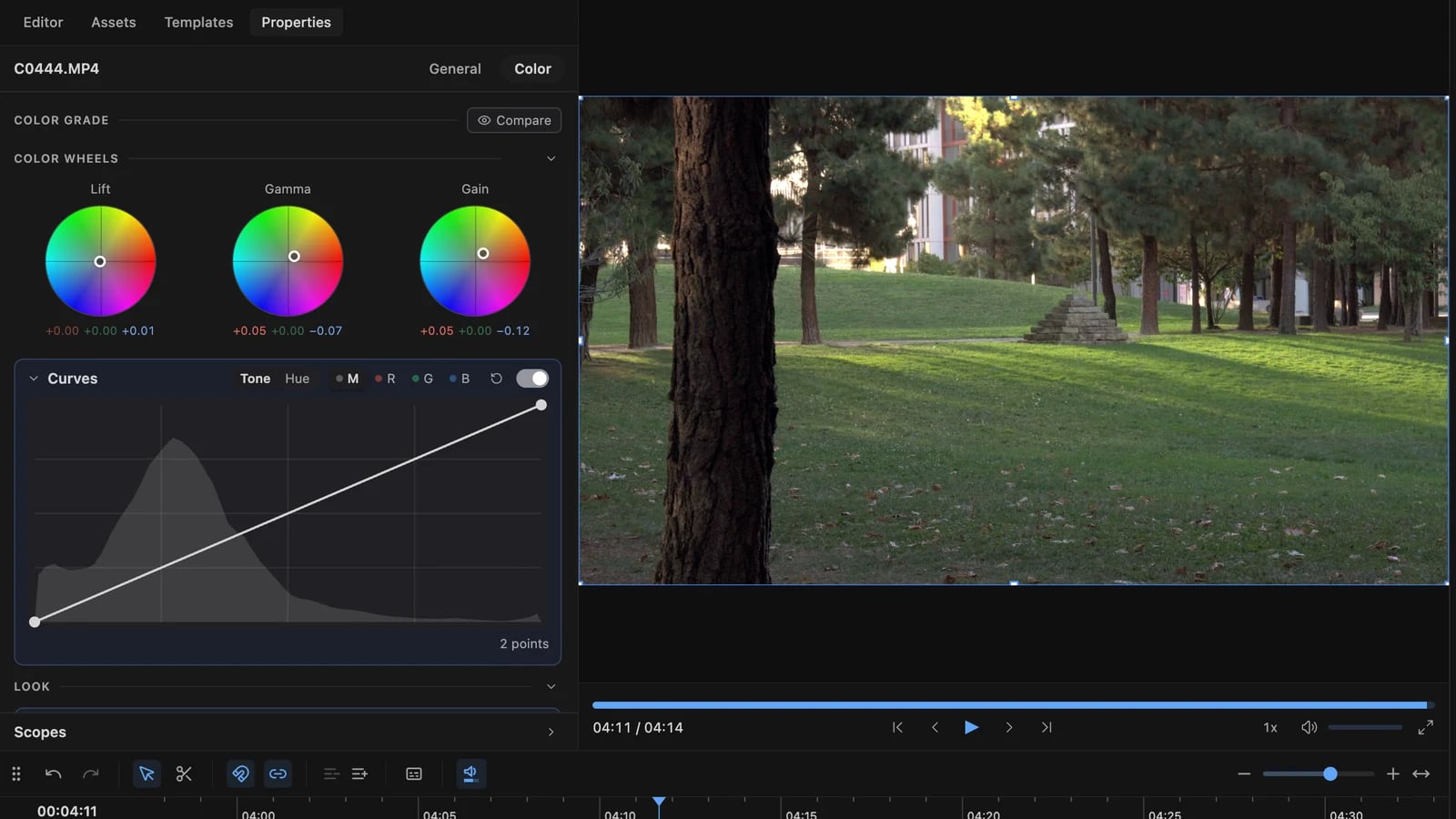Mute the preview speaker icon
The image size is (1456, 819).
[x=1309, y=727]
